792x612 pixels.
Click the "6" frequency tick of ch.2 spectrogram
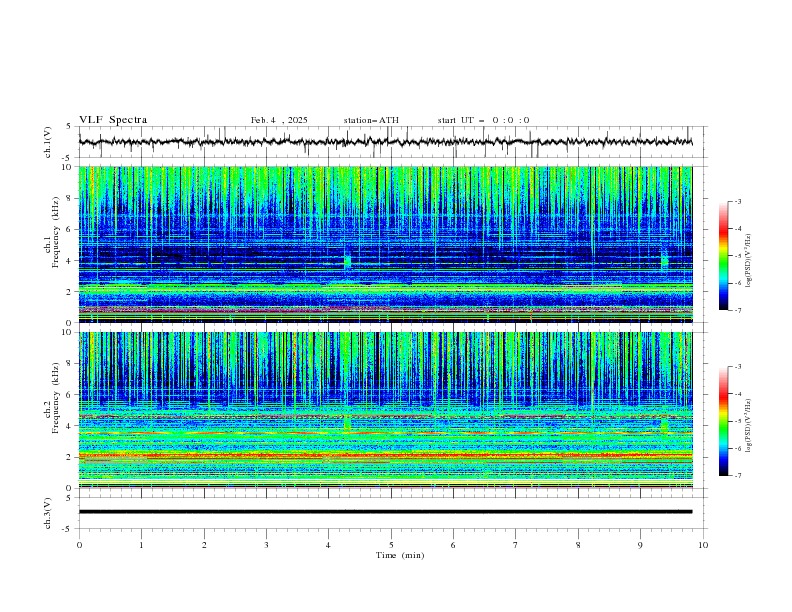[69, 395]
